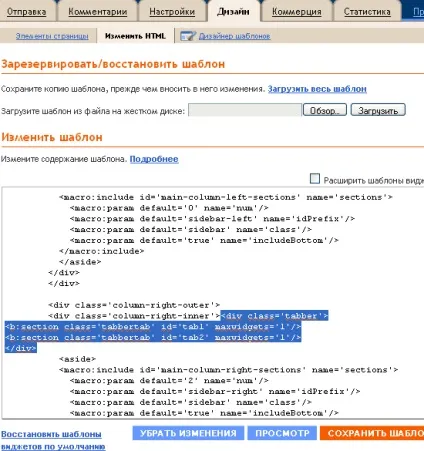The height and width of the screenshot is (451, 424).
Task: Select the Изменить HTML sub-tab
Action: [x=135, y=36]
